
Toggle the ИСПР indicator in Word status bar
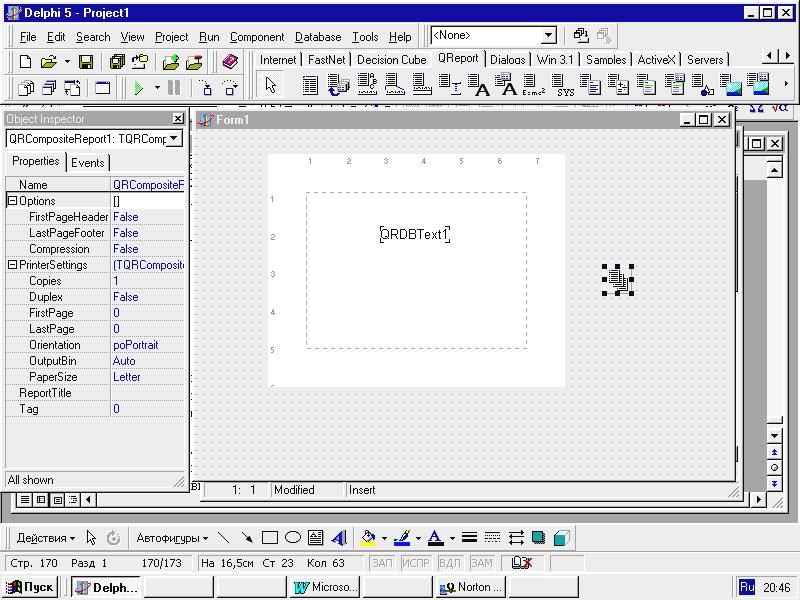415,563
